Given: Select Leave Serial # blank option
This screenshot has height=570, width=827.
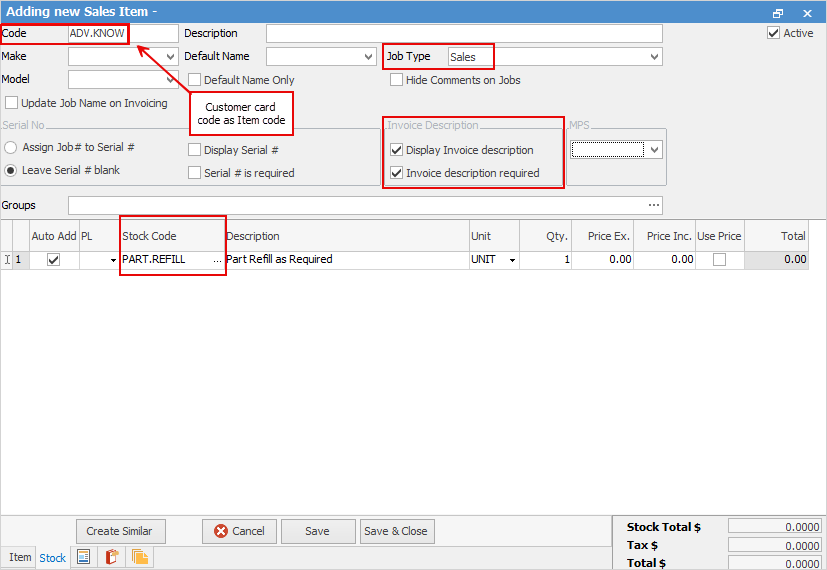Looking at the screenshot, I should (x=11, y=170).
